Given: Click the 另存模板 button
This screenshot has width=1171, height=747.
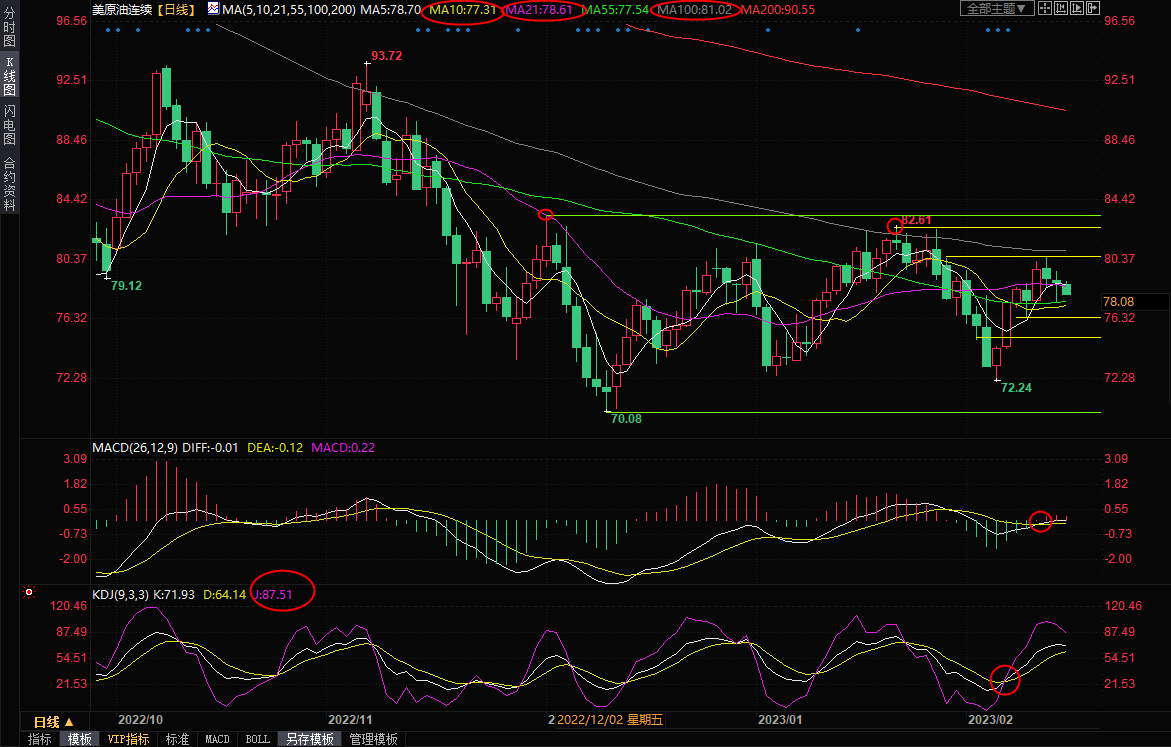Looking at the screenshot, I should (309, 739).
